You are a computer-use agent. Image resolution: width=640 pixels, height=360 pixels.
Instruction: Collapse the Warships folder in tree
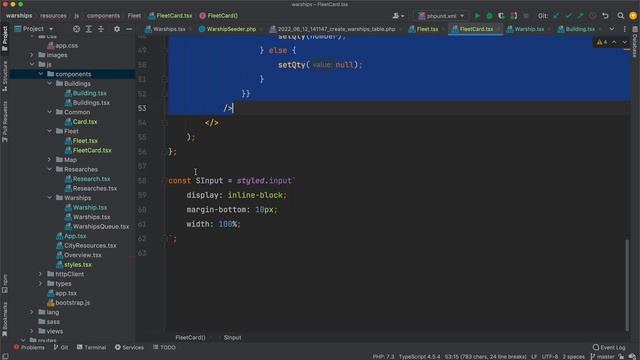(49, 198)
